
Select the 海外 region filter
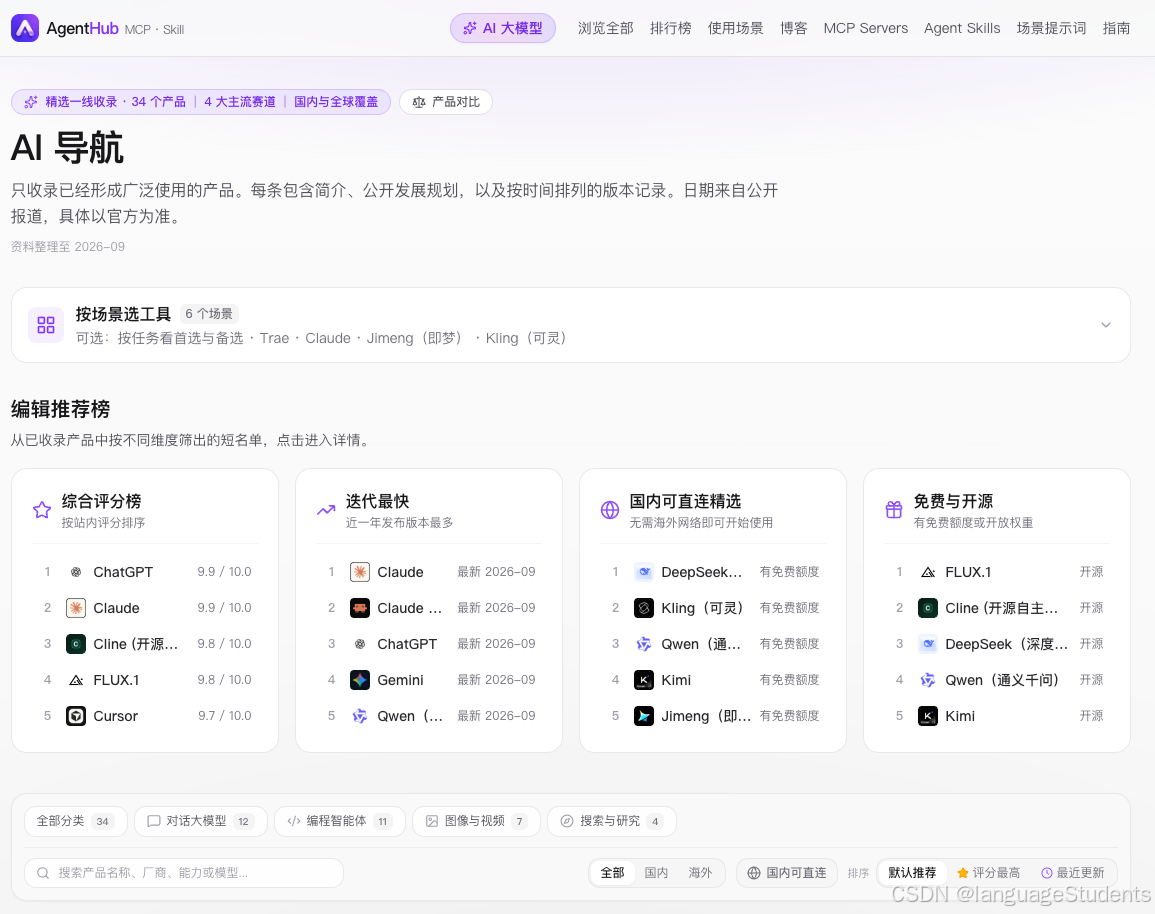pos(700,873)
